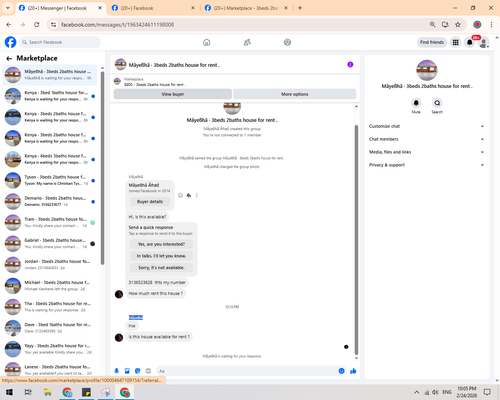
Task: Open Task View on taskbar
Action: pos(28,392)
